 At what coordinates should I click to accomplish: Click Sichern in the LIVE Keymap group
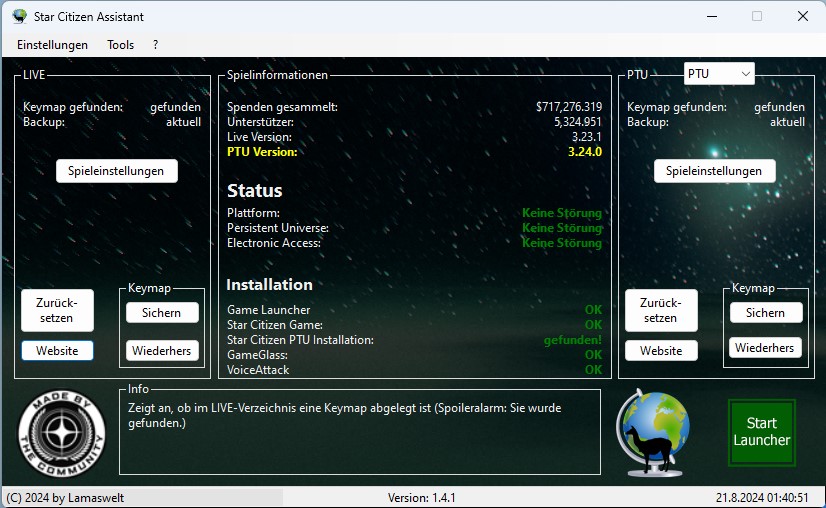pos(161,313)
